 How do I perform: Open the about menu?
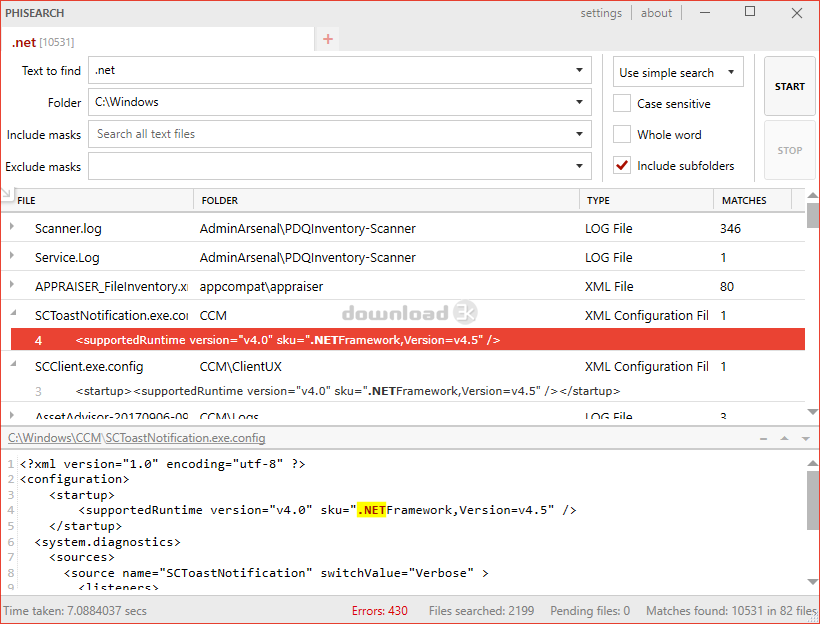656,13
